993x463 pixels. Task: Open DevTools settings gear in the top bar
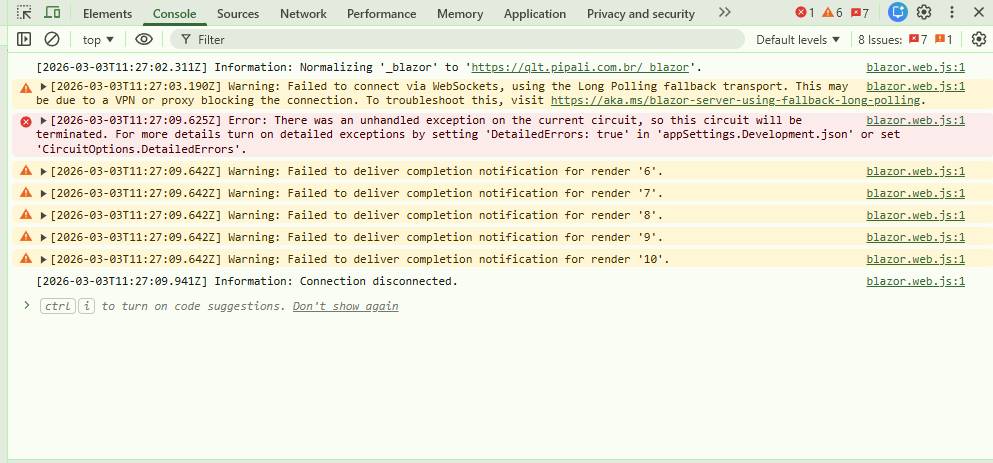click(x=924, y=13)
